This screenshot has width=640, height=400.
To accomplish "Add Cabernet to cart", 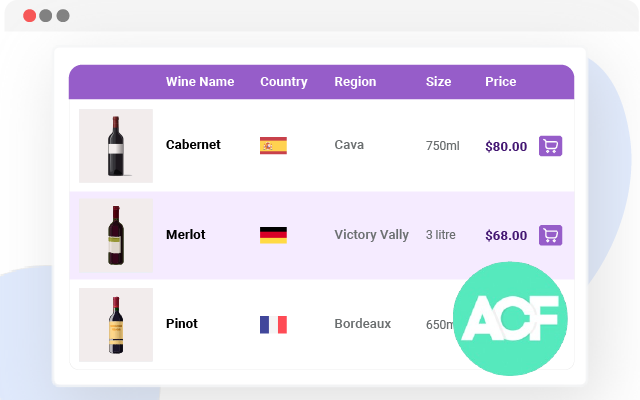I will click(x=550, y=146).
